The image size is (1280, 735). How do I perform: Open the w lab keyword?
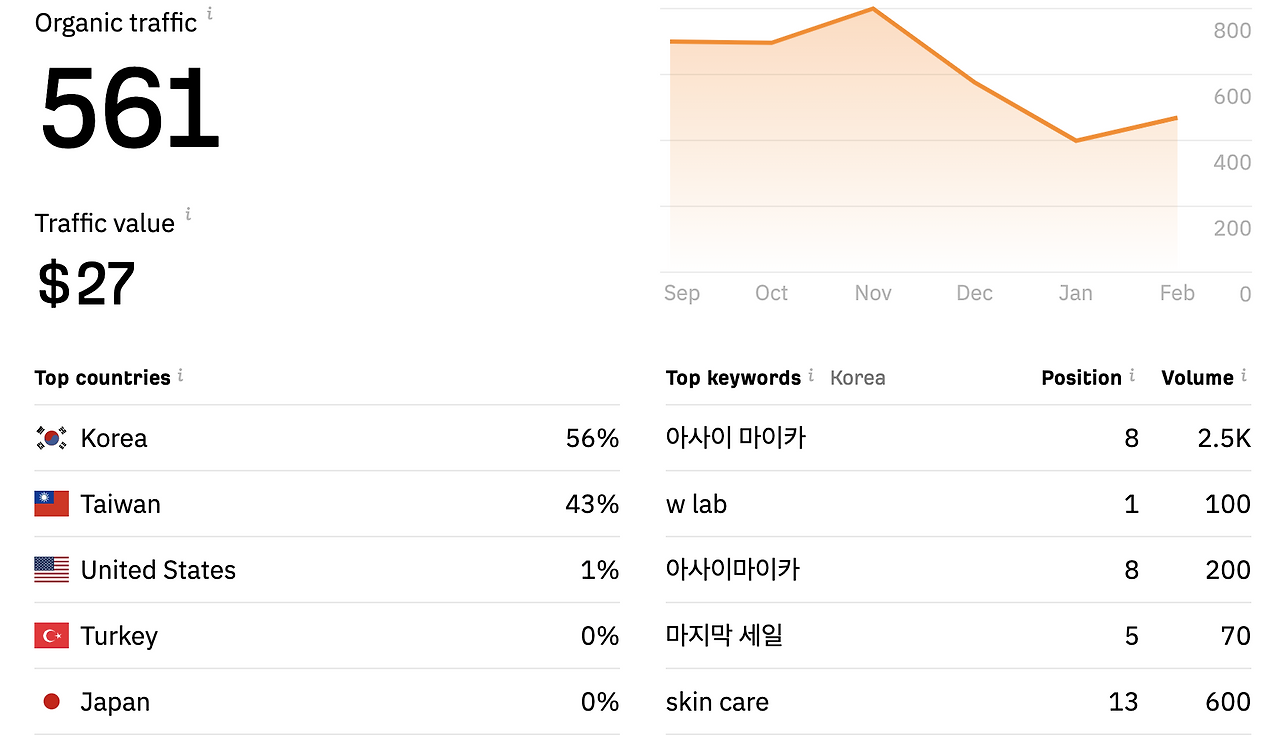[x=696, y=504]
